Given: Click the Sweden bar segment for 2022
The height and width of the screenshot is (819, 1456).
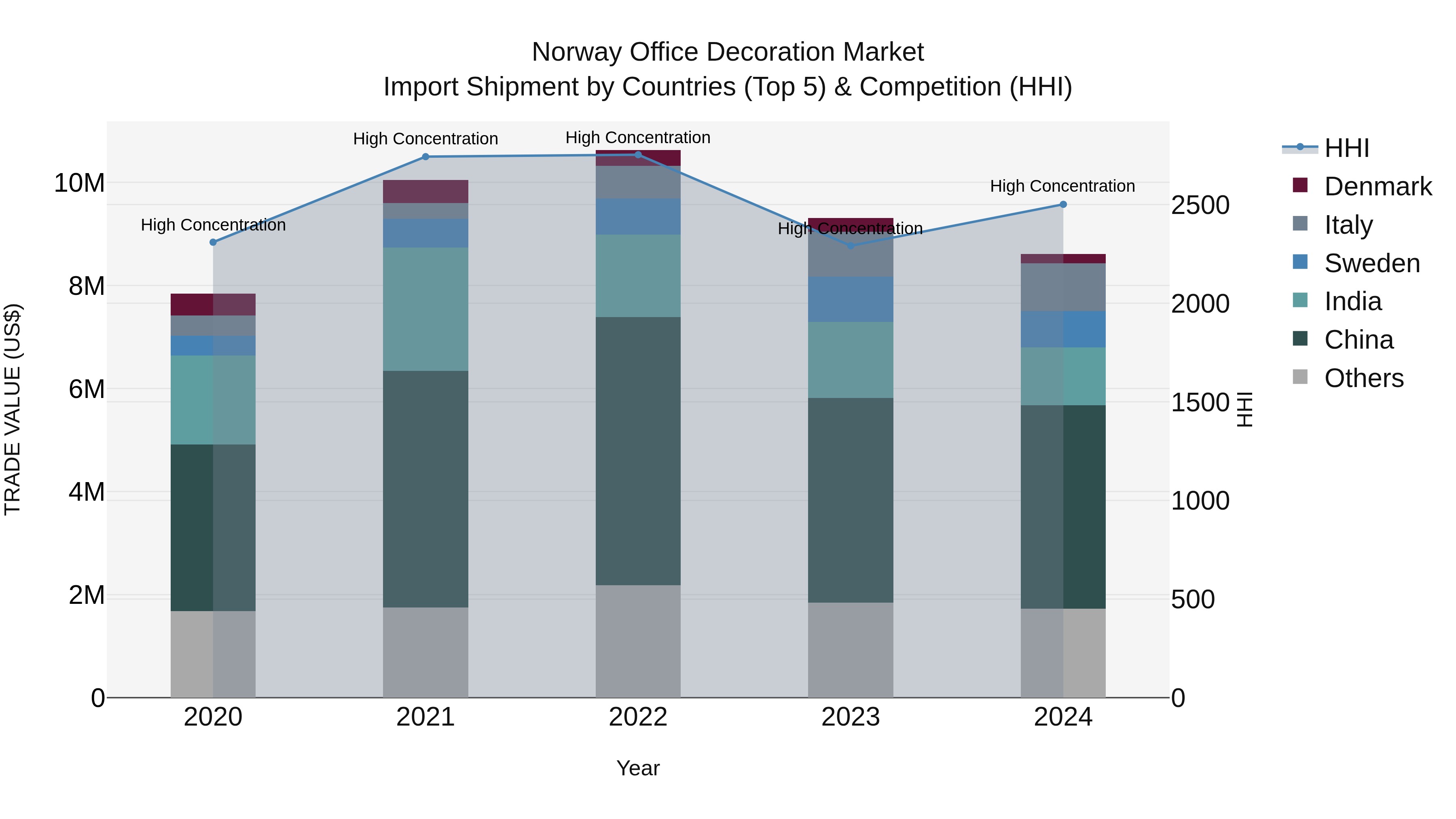Looking at the screenshot, I should pos(638,217).
